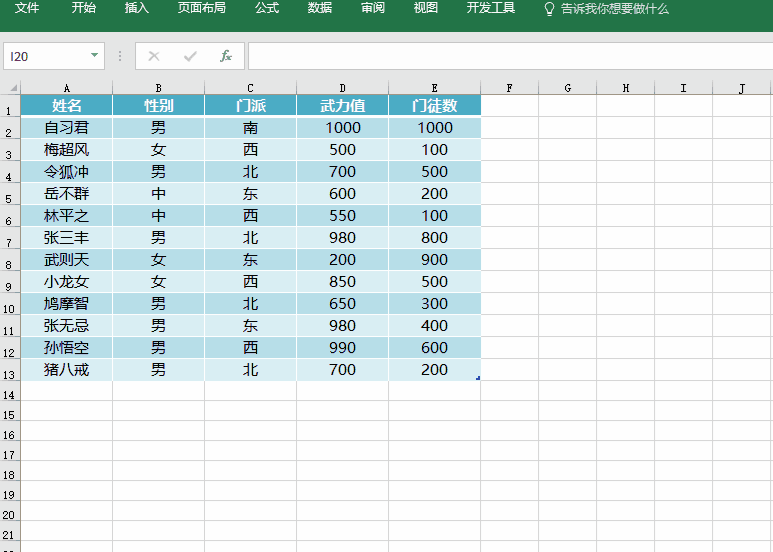
Task: Open the Insert Function fx icon
Action: coord(226,56)
